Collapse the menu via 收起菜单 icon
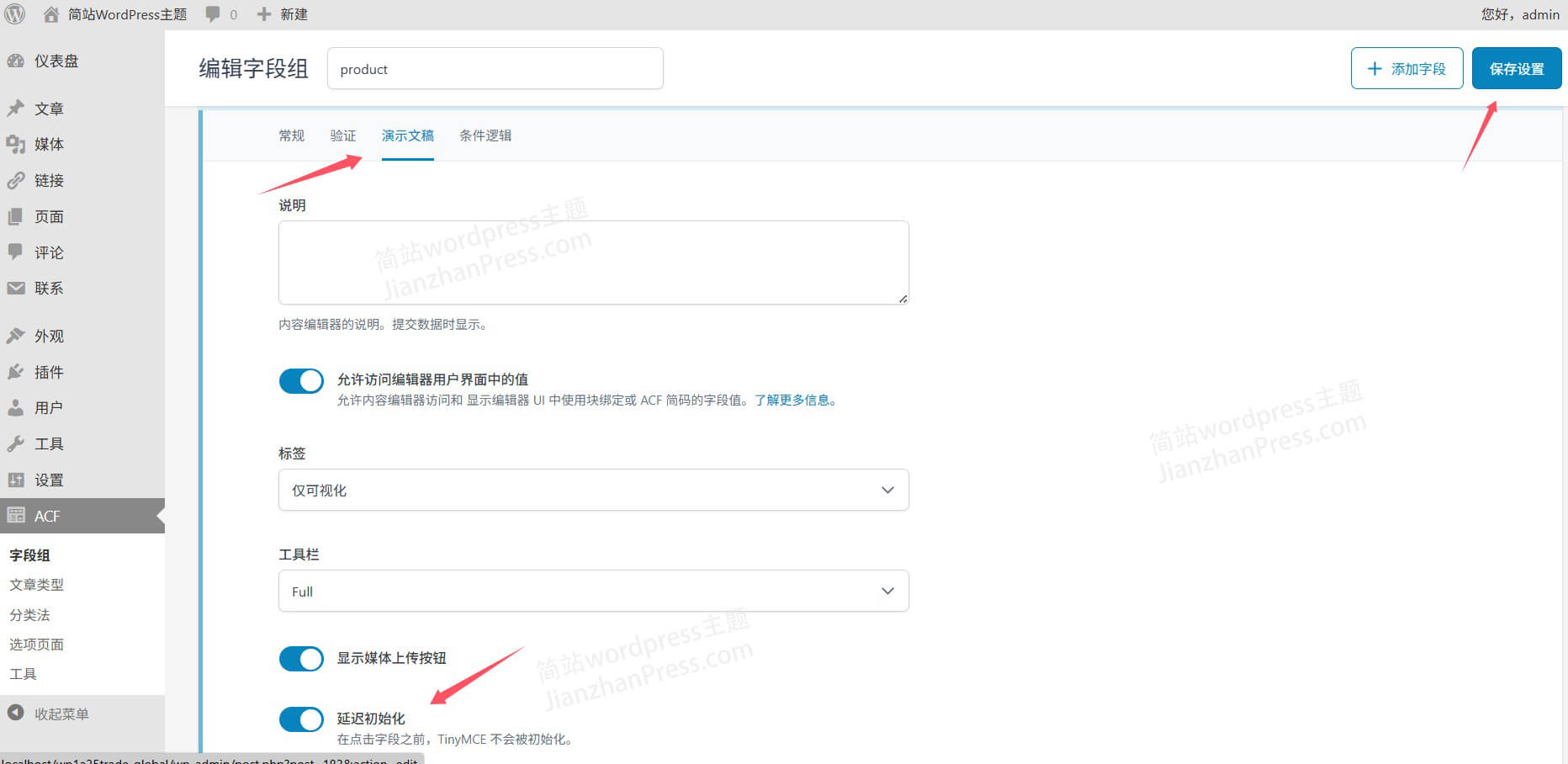The width and height of the screenshot is (1568, 764). pos(16,714)
